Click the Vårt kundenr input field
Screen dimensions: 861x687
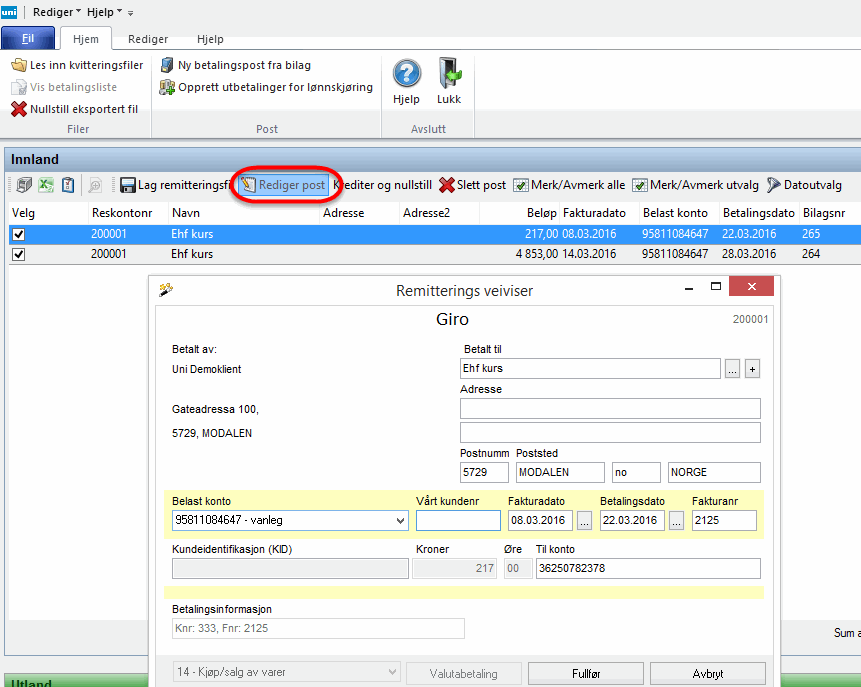click(458, 520)
